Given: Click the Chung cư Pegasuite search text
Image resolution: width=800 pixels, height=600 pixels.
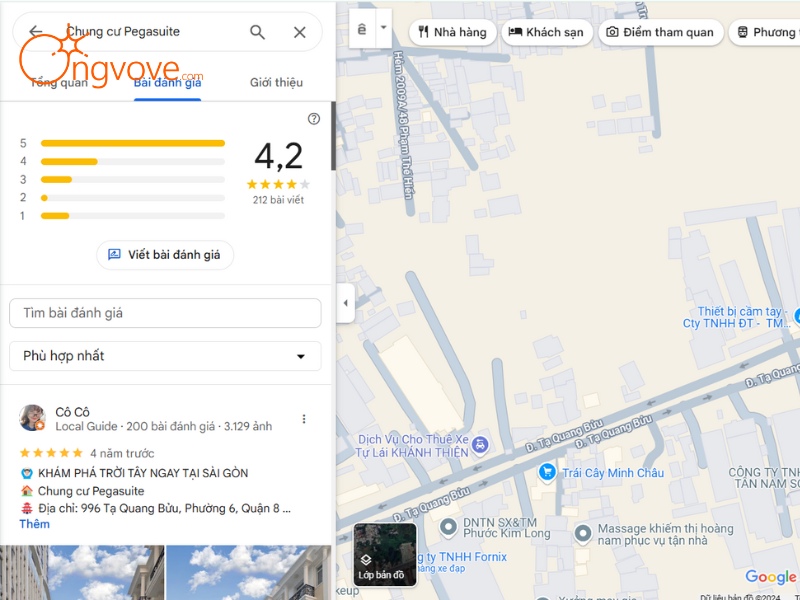Looking at the screenshot, I should tap(123, 32).
